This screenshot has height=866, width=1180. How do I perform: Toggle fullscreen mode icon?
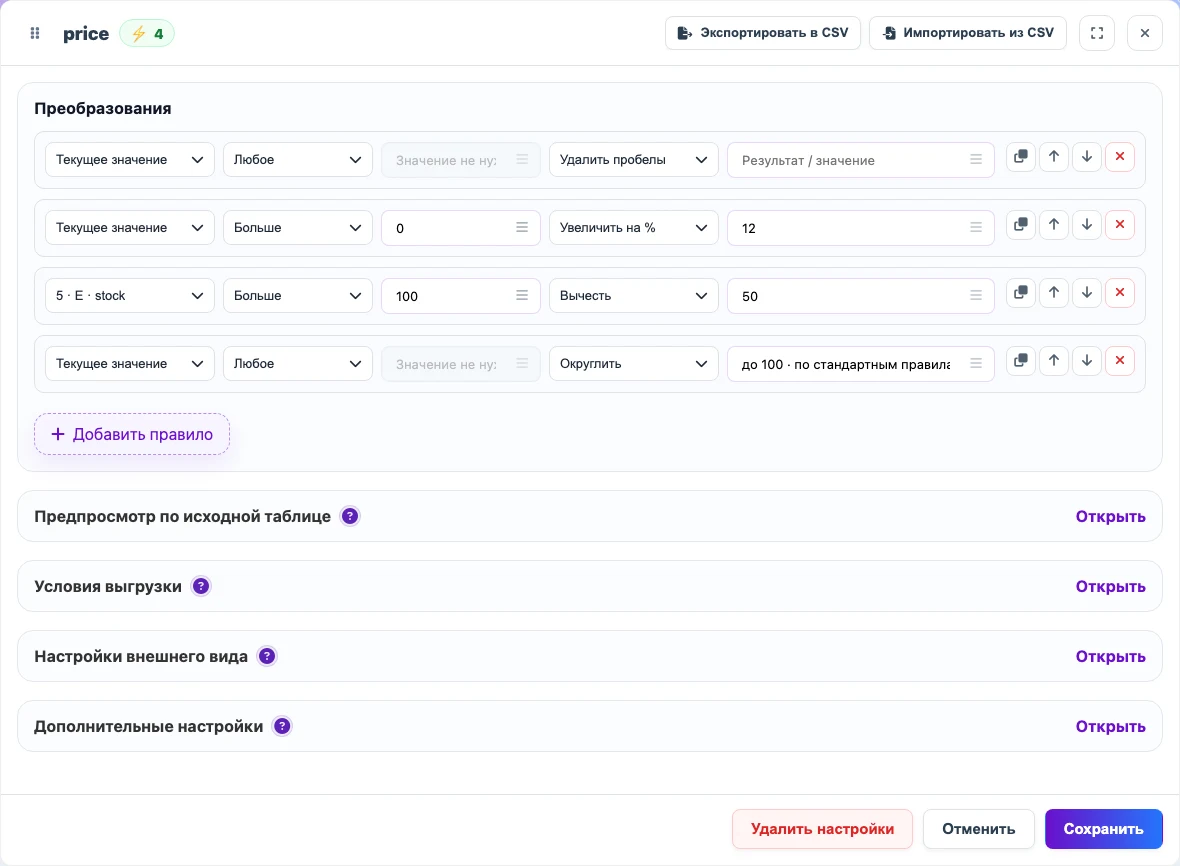pyautogui.click(x=1096, y=33)
